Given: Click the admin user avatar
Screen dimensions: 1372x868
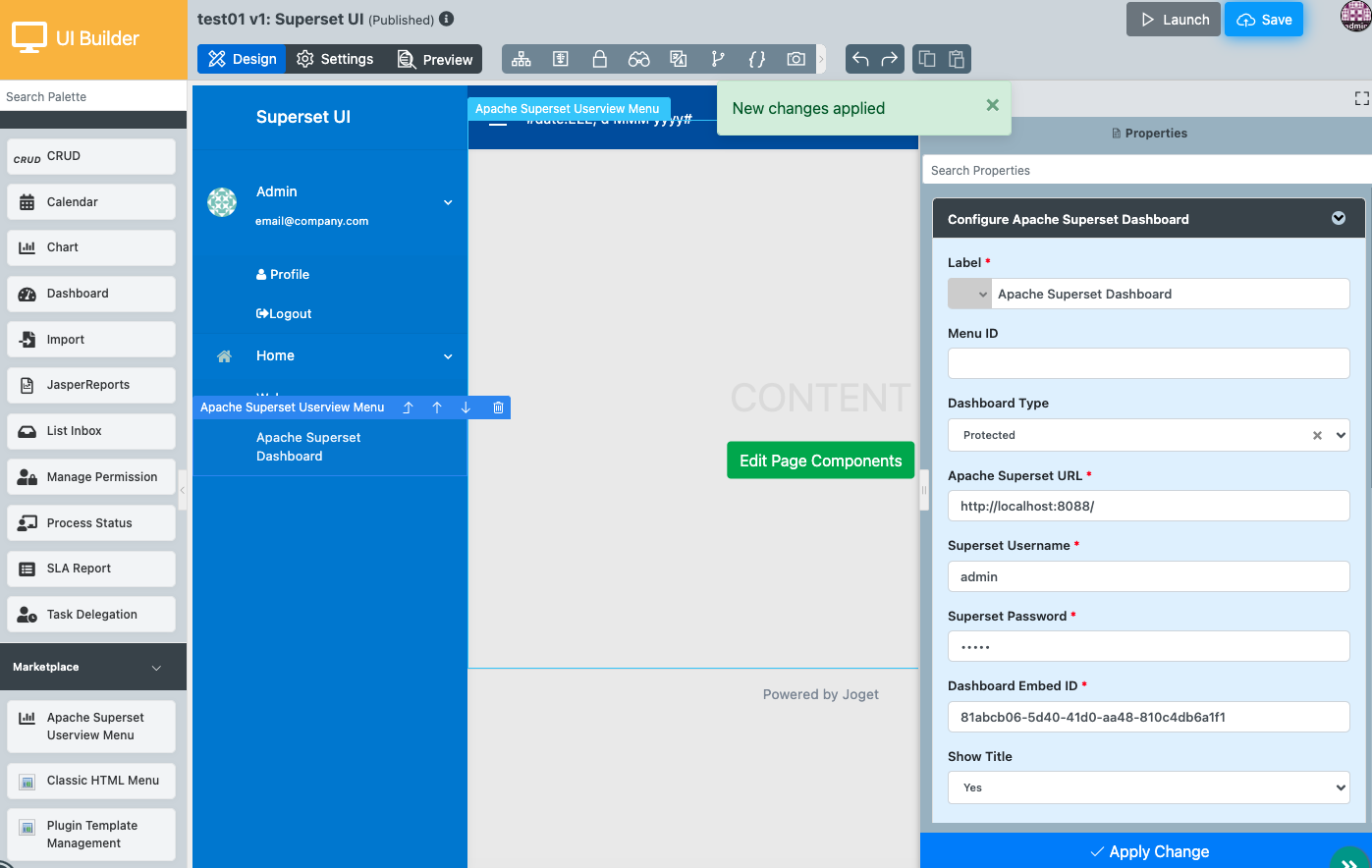Looking at the screenshot, I should pyautogui.click(x=1355, y=16).
